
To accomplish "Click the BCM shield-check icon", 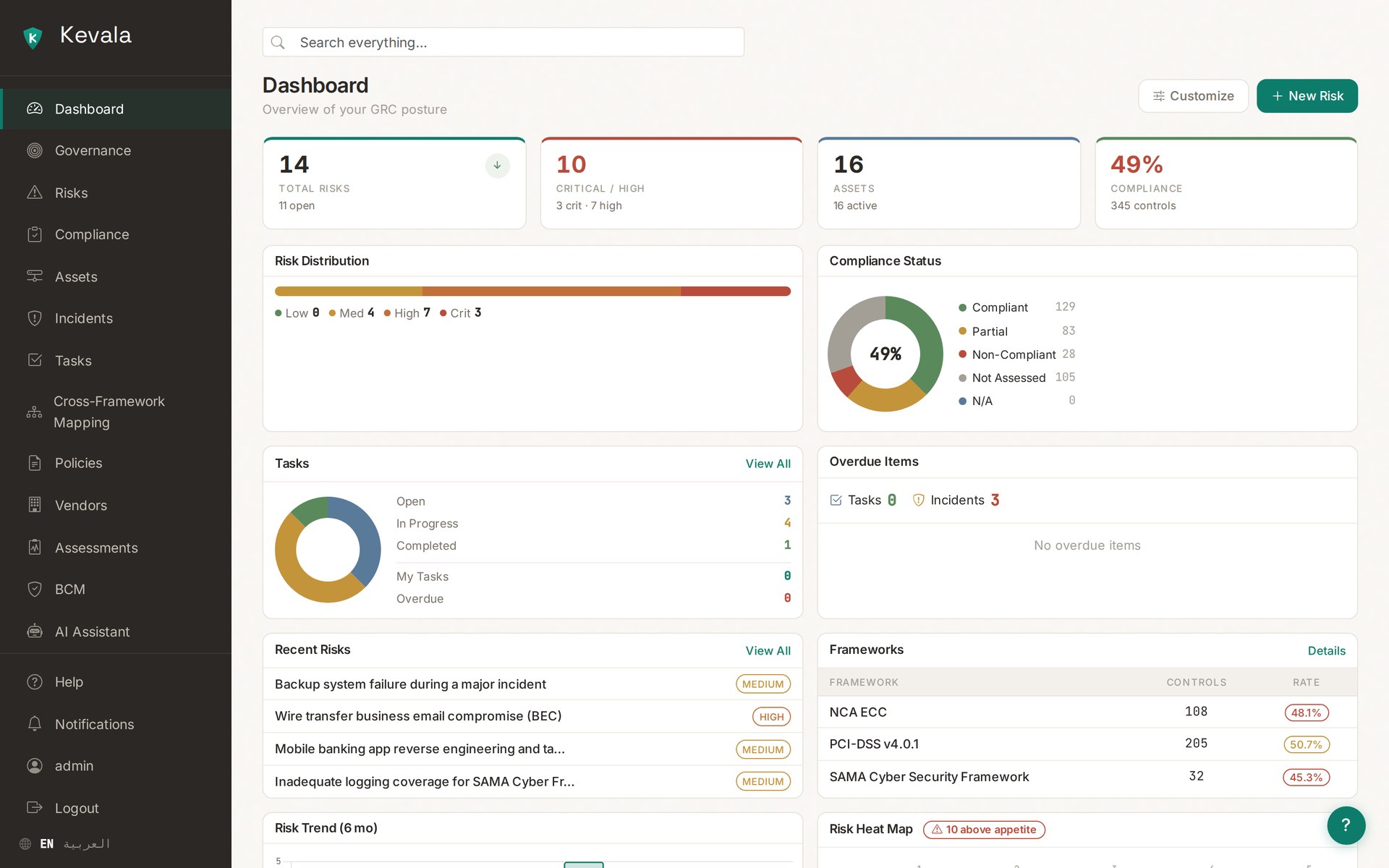I will [x=35, y=590].
